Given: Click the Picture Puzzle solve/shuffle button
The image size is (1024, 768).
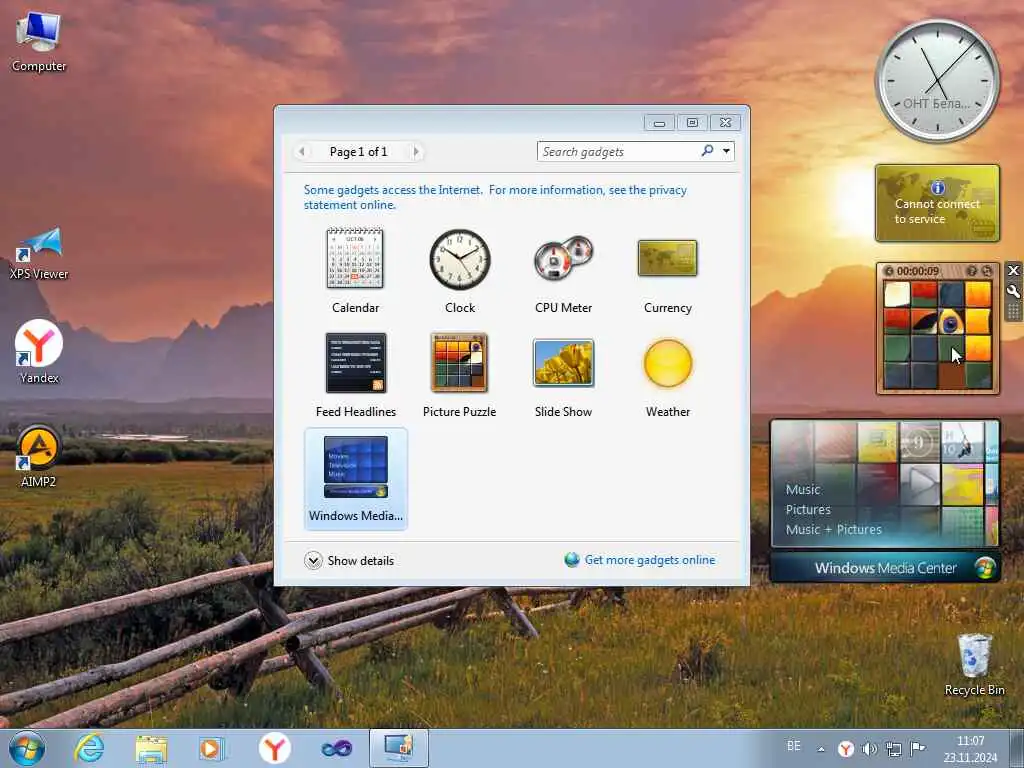Looking at the screenshot, I should (x=987, y=271).
